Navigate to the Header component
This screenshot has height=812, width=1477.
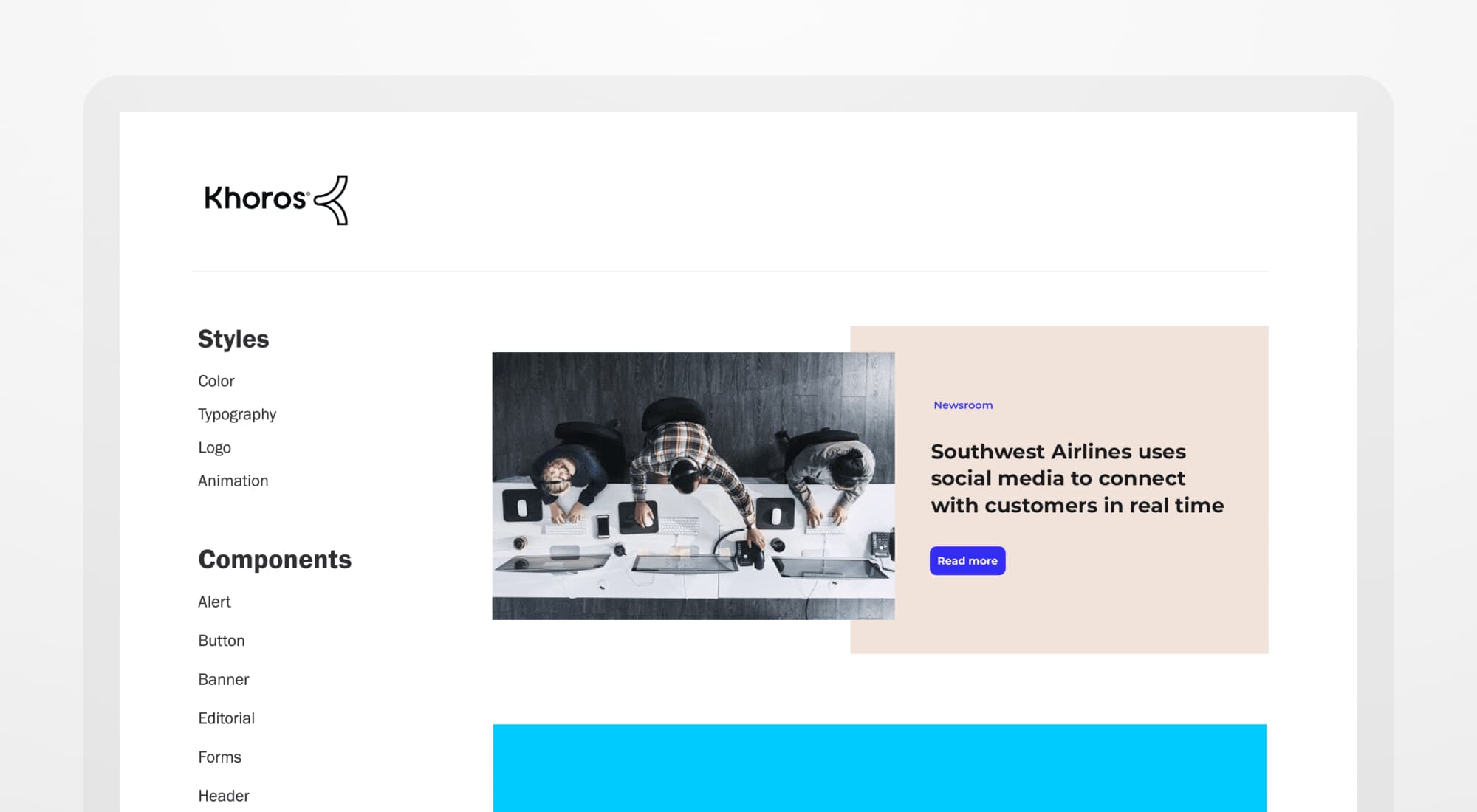click(x=223, y=796)
